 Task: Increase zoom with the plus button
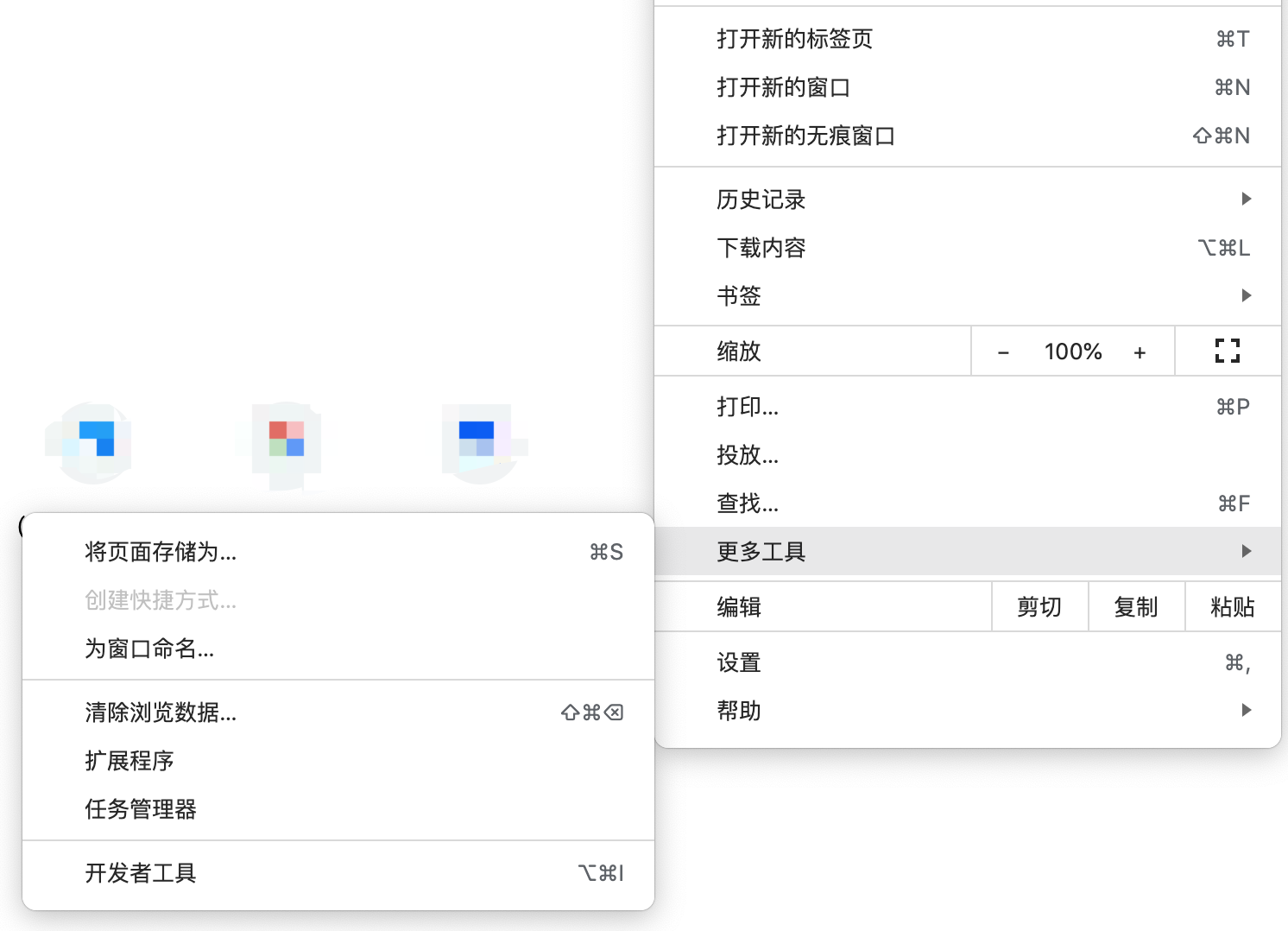click(x=1140, y=351)
